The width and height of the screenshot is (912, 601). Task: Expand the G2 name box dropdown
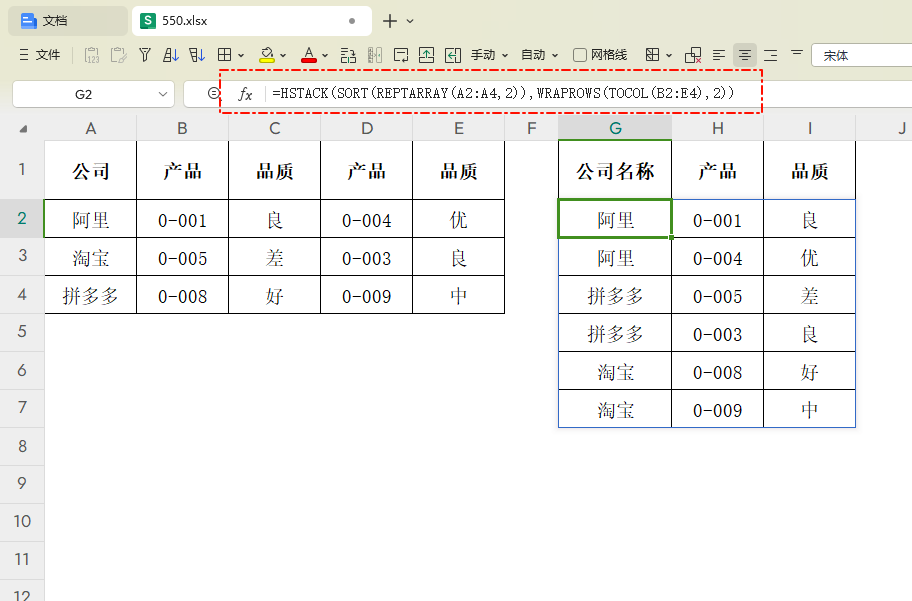pyautogui.click(x=163, y=94)
